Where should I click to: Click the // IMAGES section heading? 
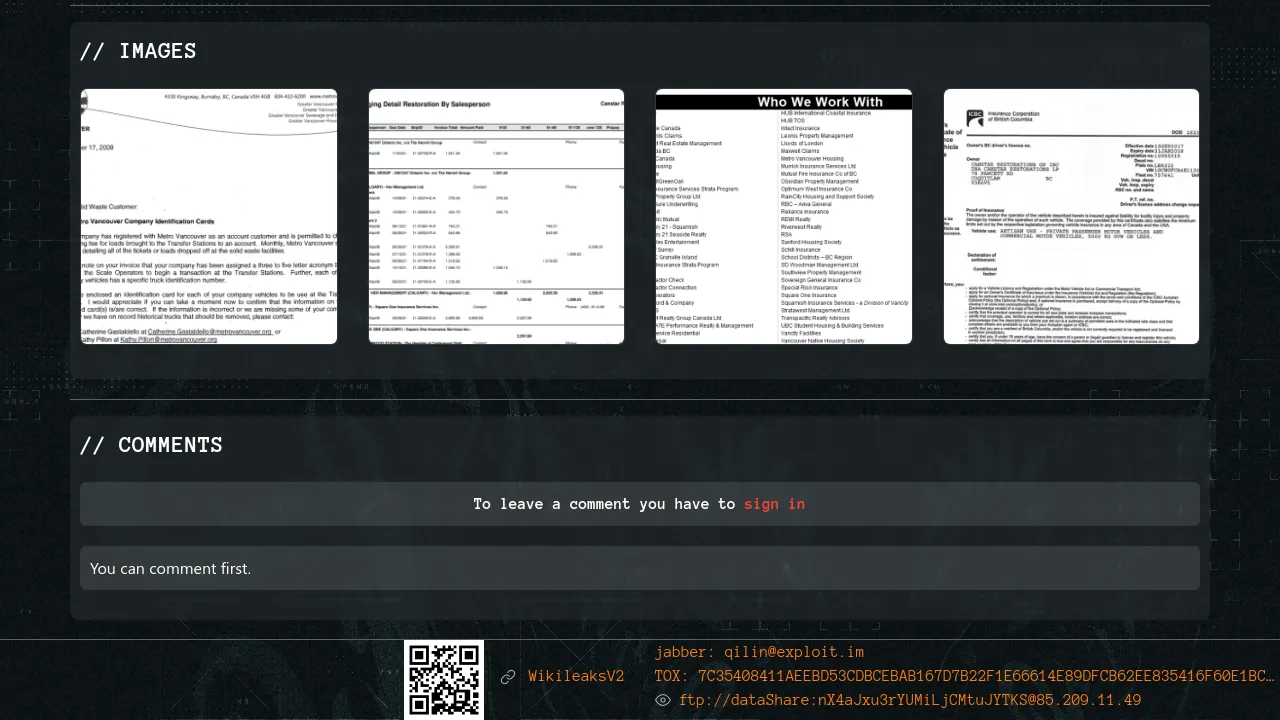(138, 51)
